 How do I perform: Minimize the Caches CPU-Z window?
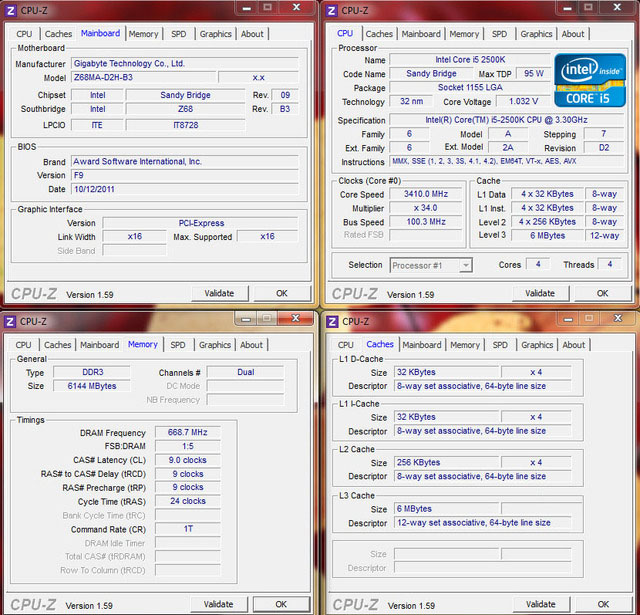568,319
